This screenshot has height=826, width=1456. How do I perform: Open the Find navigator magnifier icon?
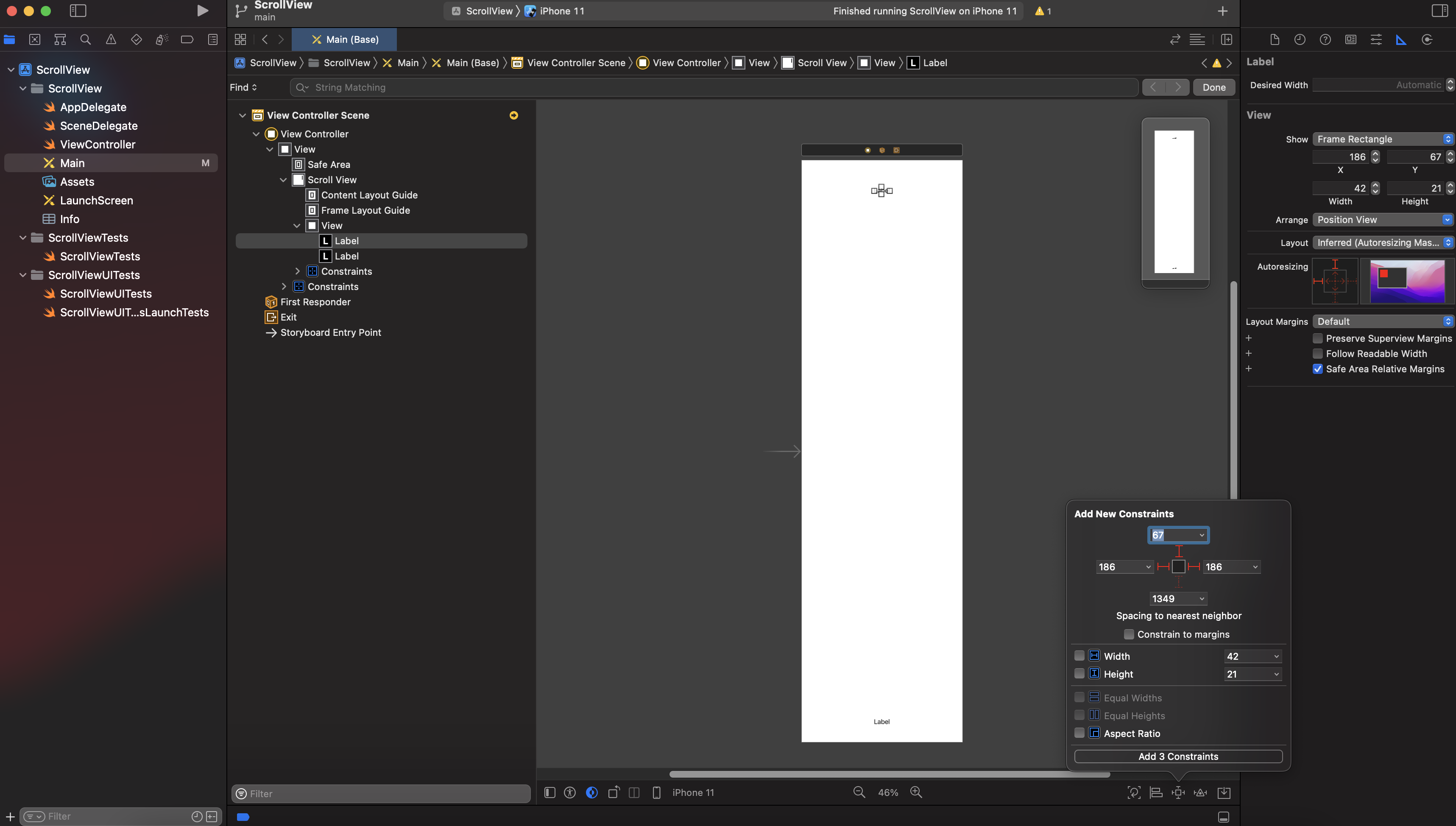coord(86,39)
